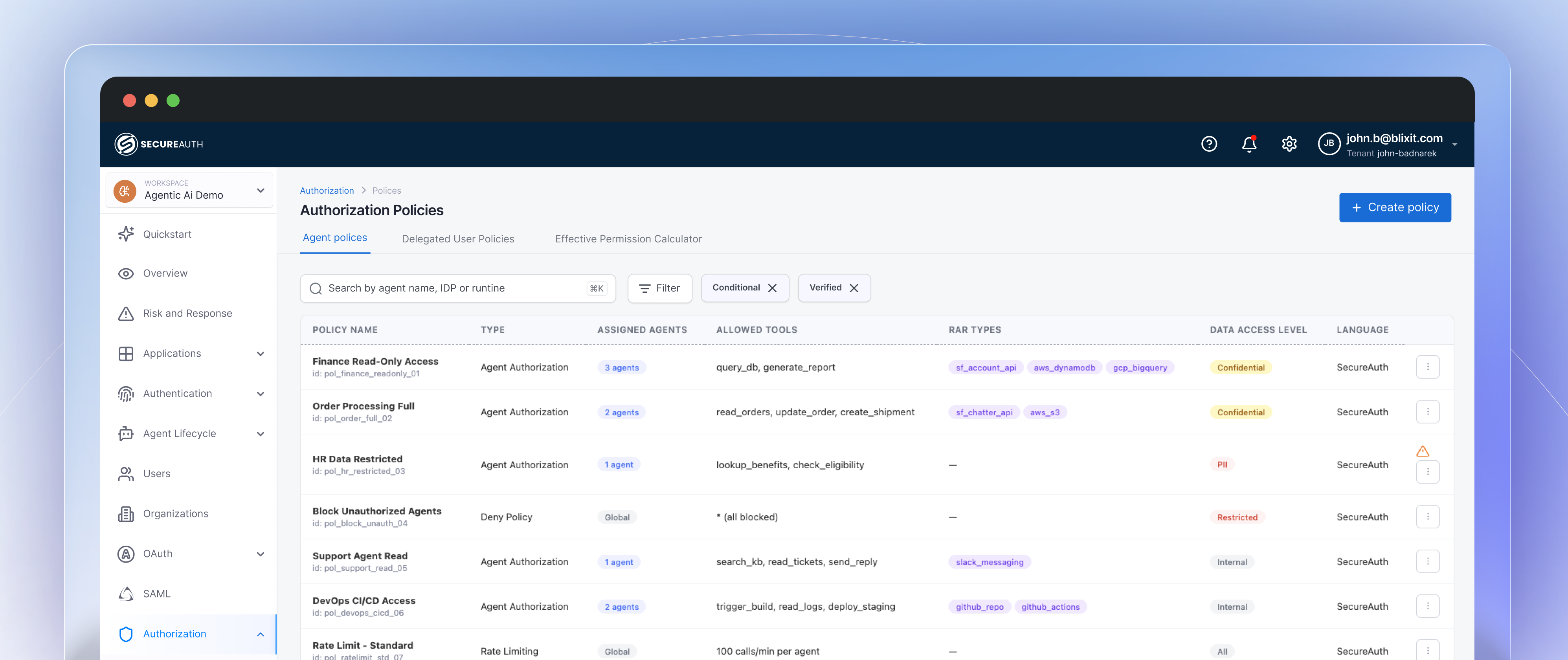Viewport: 1568px width, 660px height.
Task: Click the Users sidebar icon
Action: [x=125, y=473]
